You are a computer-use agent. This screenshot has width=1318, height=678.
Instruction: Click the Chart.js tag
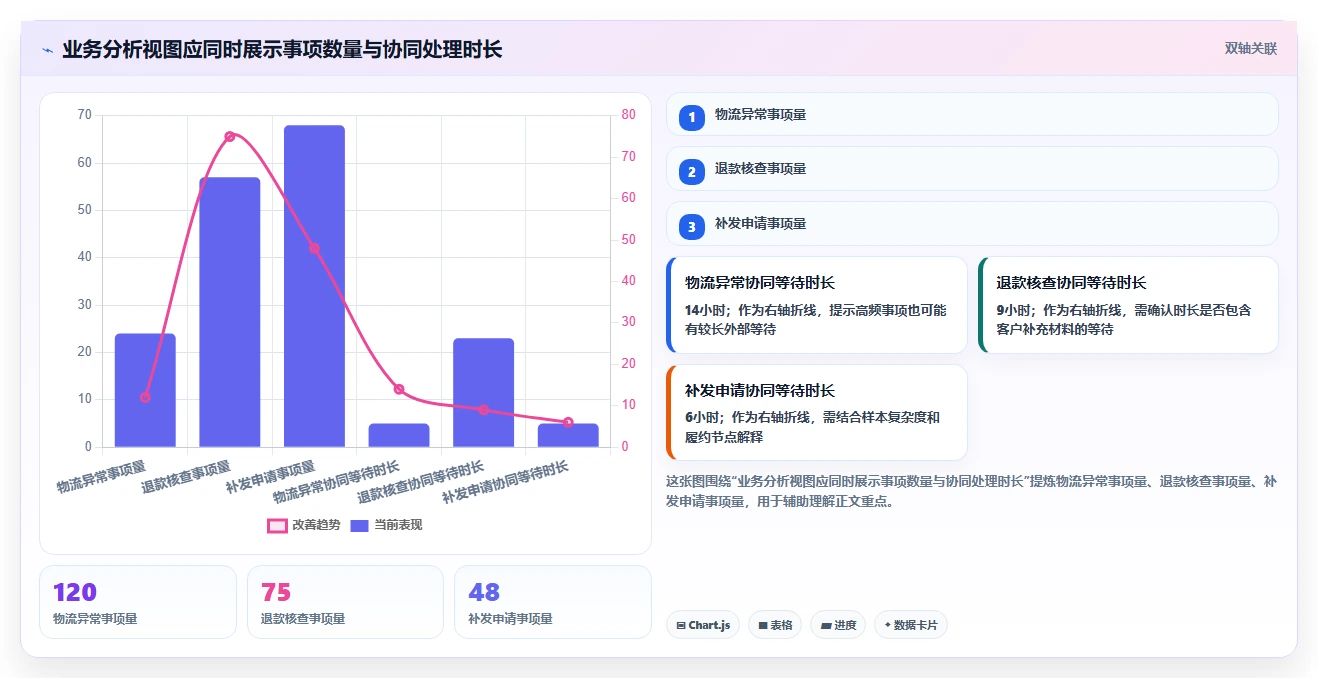point(703,625)
